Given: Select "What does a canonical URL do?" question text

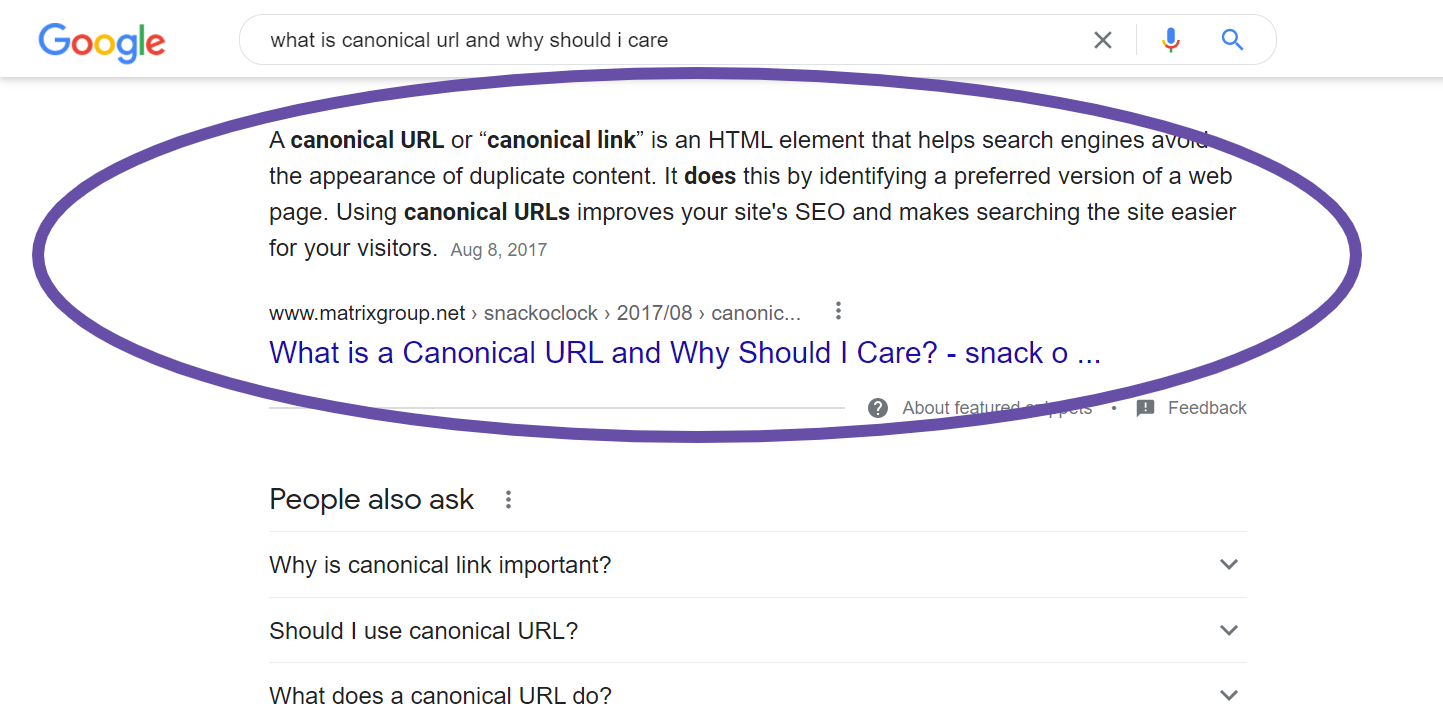Looking at the screenshot, I should pyautogui.click(x=440, y=695).
